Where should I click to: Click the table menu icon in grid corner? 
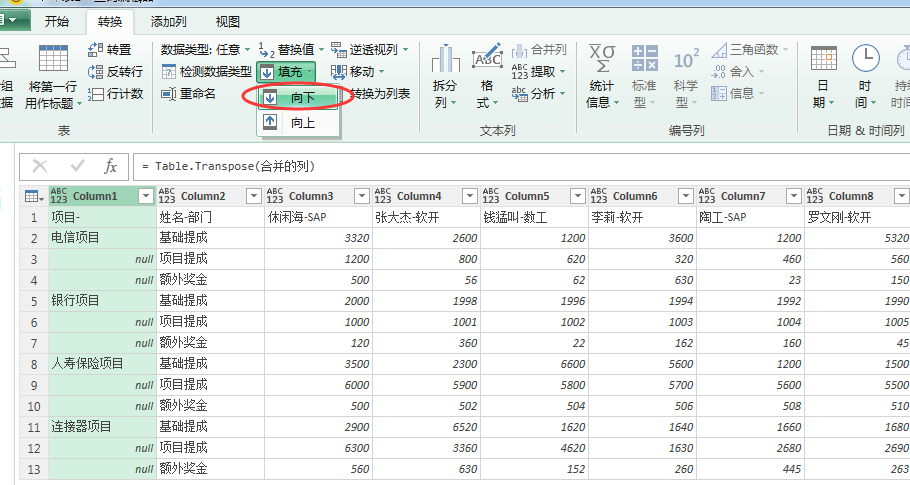pos(34,197)
